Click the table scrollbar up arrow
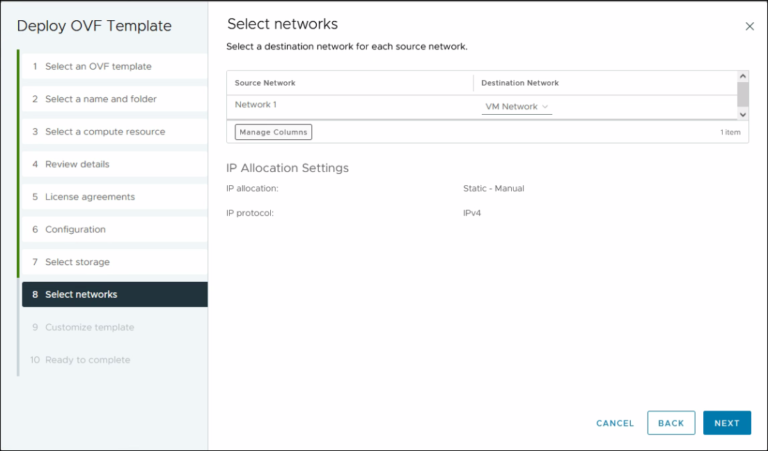 742,76
